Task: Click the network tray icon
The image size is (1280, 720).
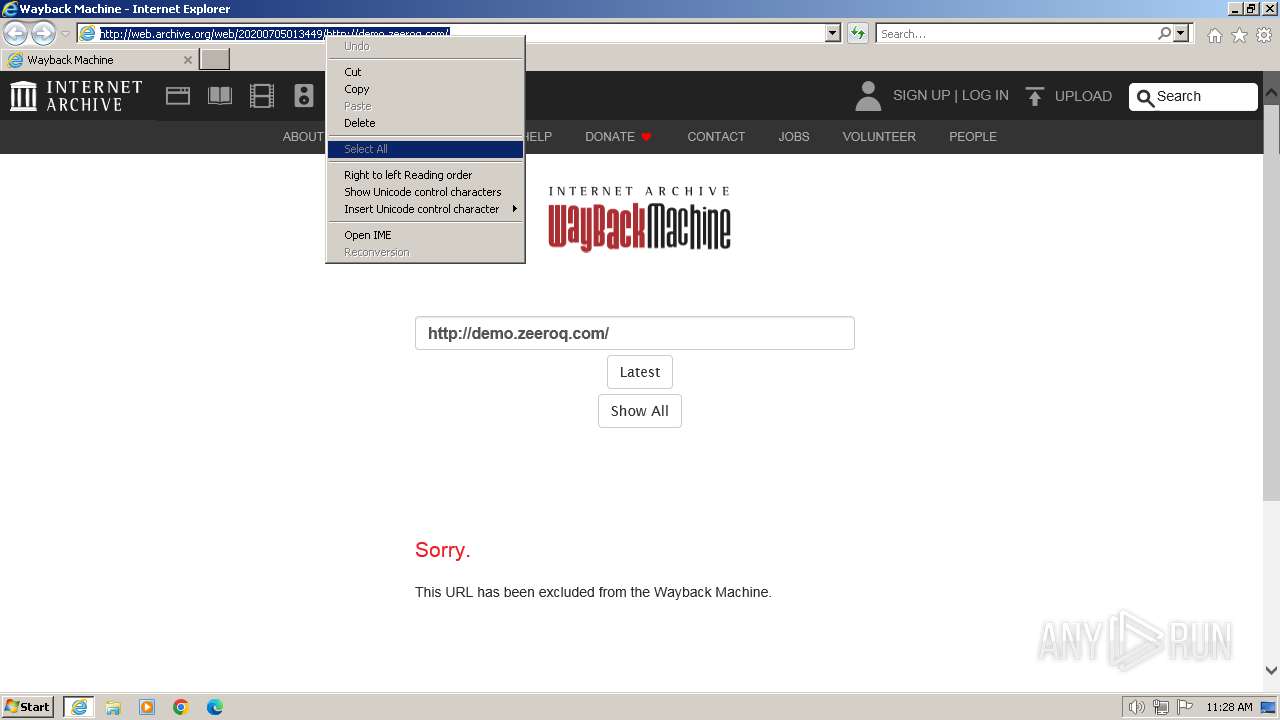Action: 1161,707
